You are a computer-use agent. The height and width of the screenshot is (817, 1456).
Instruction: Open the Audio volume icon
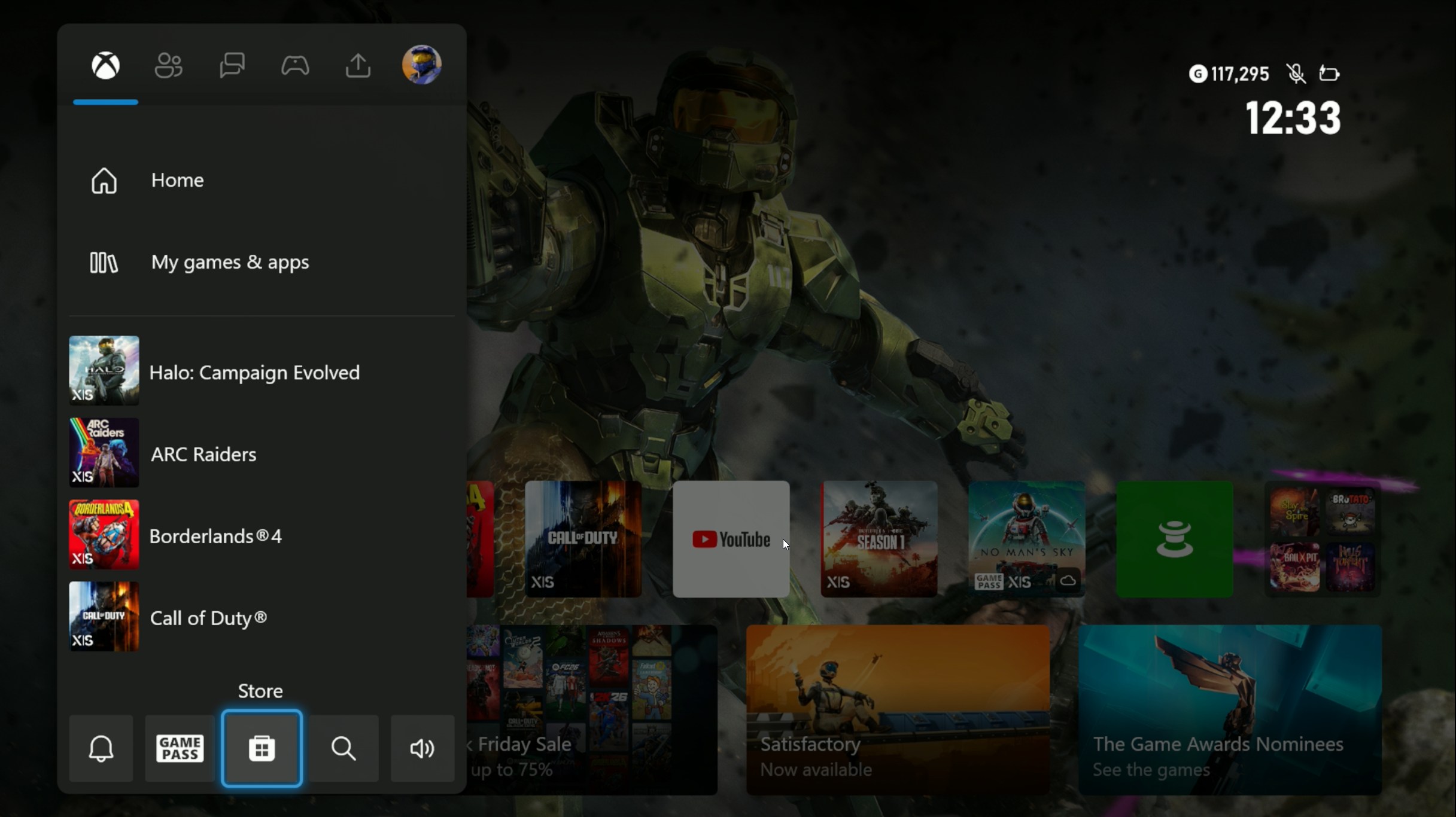422,748
